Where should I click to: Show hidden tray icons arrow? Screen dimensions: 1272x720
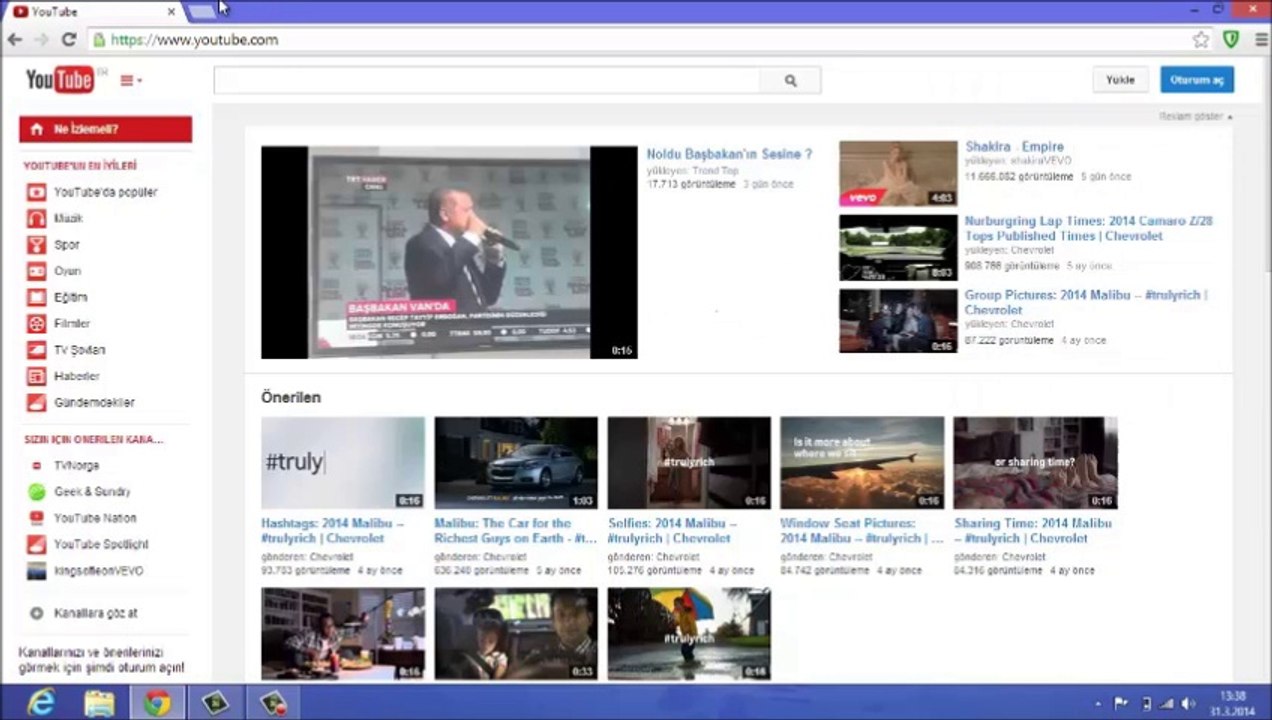[1099, 704]
